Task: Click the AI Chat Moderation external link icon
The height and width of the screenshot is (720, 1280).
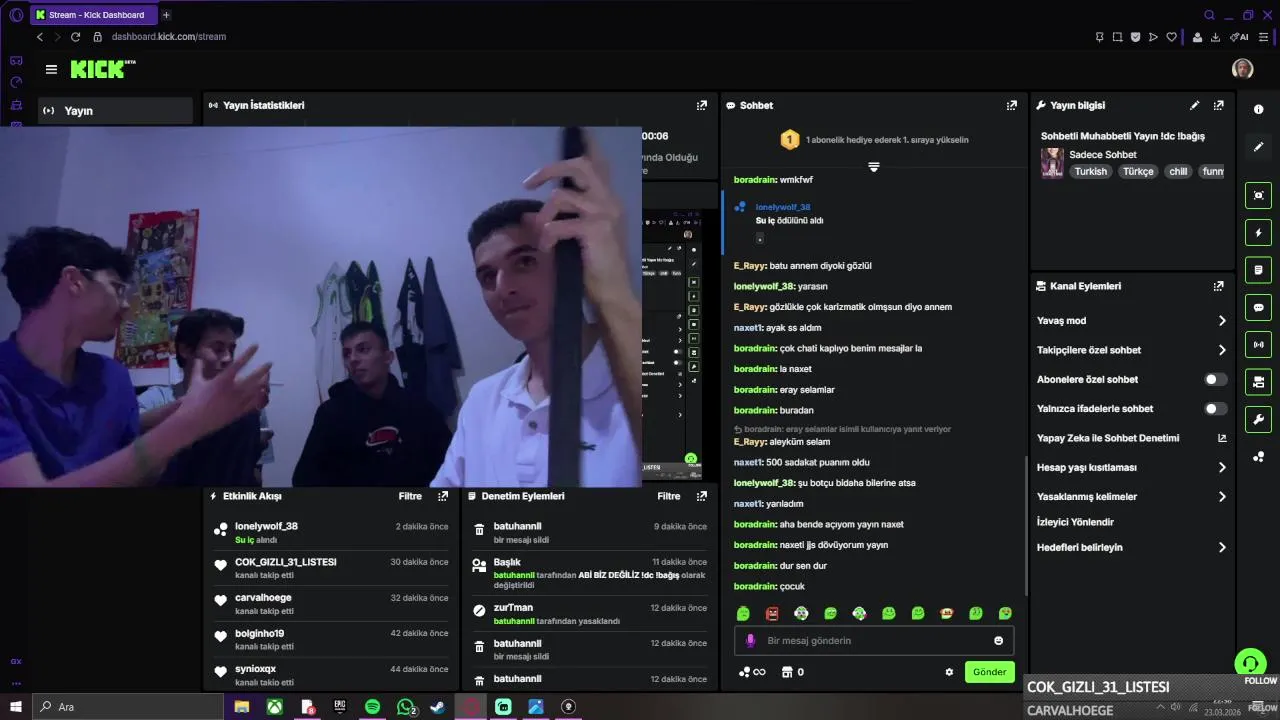Action: (1221, 438)
